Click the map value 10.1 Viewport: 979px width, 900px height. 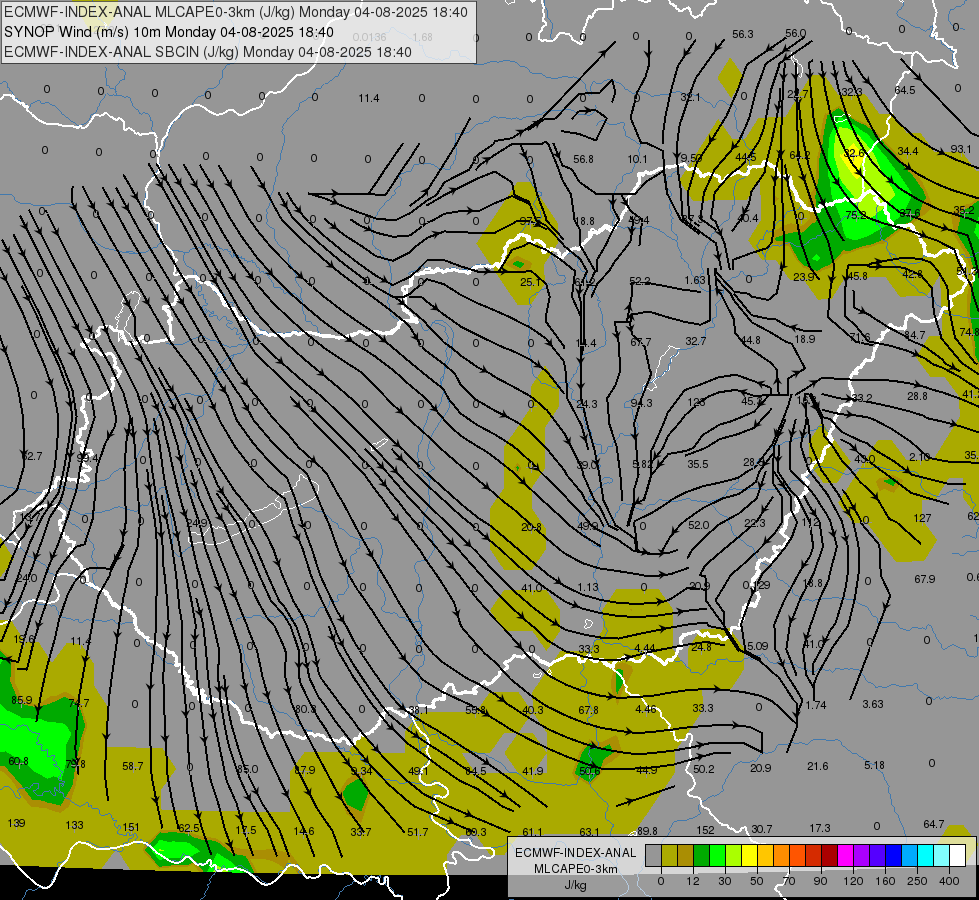pos(637,159)
